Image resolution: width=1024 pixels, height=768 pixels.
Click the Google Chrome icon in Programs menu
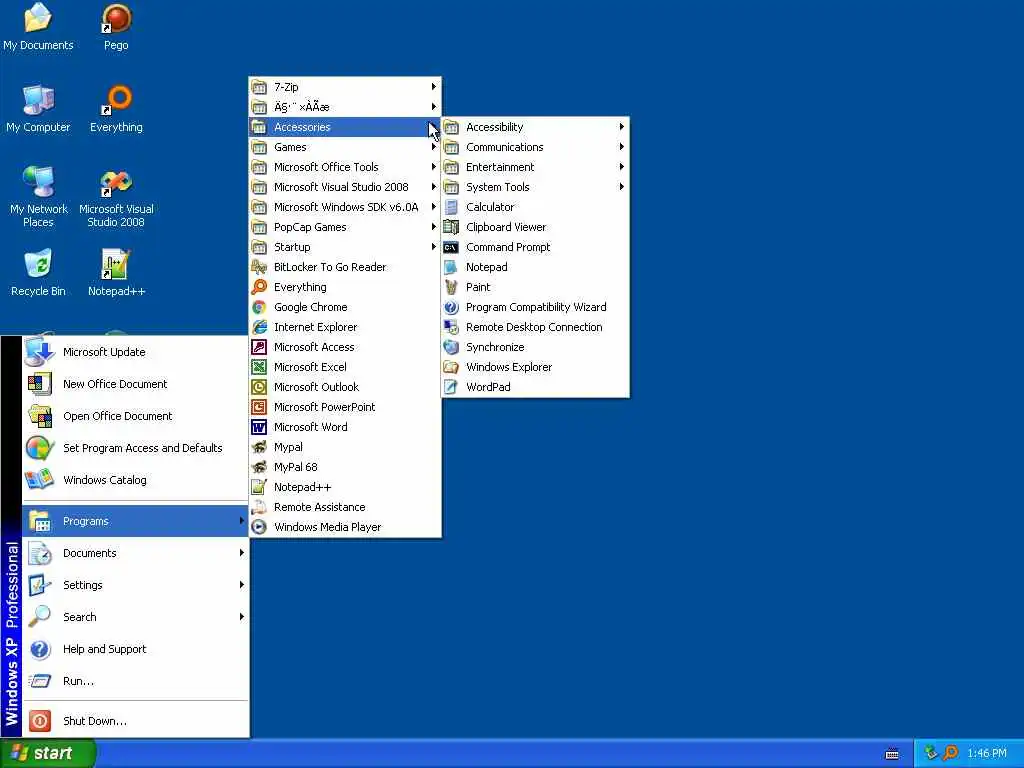[x=259, y=307]
